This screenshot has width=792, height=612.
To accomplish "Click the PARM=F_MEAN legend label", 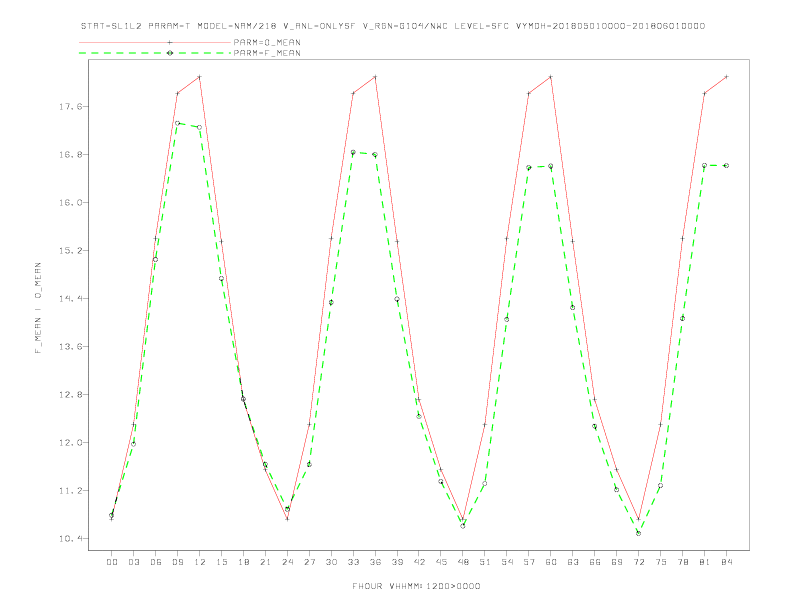I will coord(267,53).
